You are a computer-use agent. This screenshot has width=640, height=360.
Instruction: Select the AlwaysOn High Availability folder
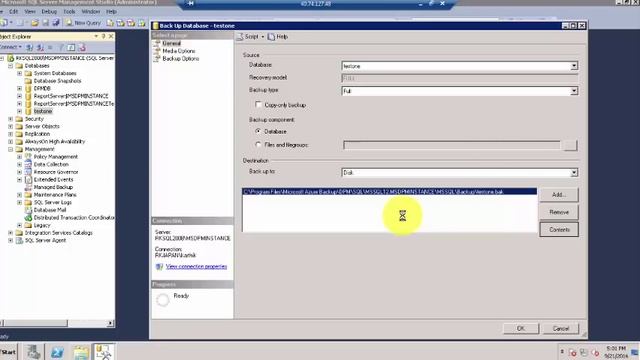tap(55, 142)
